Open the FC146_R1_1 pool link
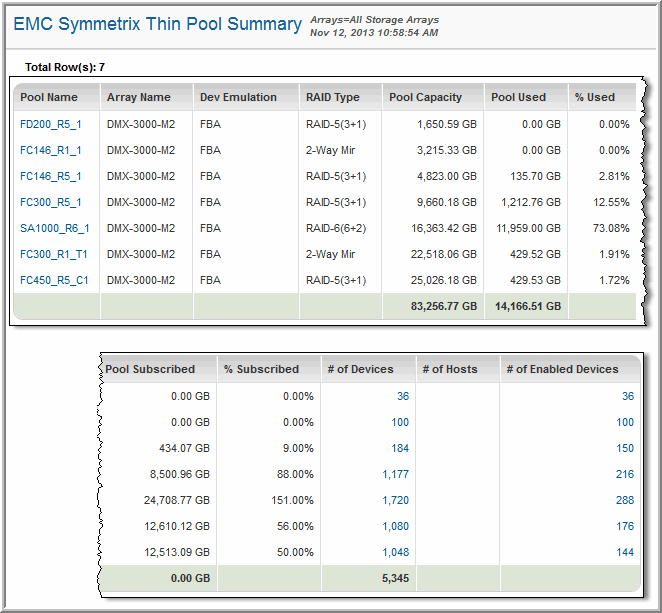The width and height of the screenshot is (662, 613). pyautogui.click(x=51, y=150)
